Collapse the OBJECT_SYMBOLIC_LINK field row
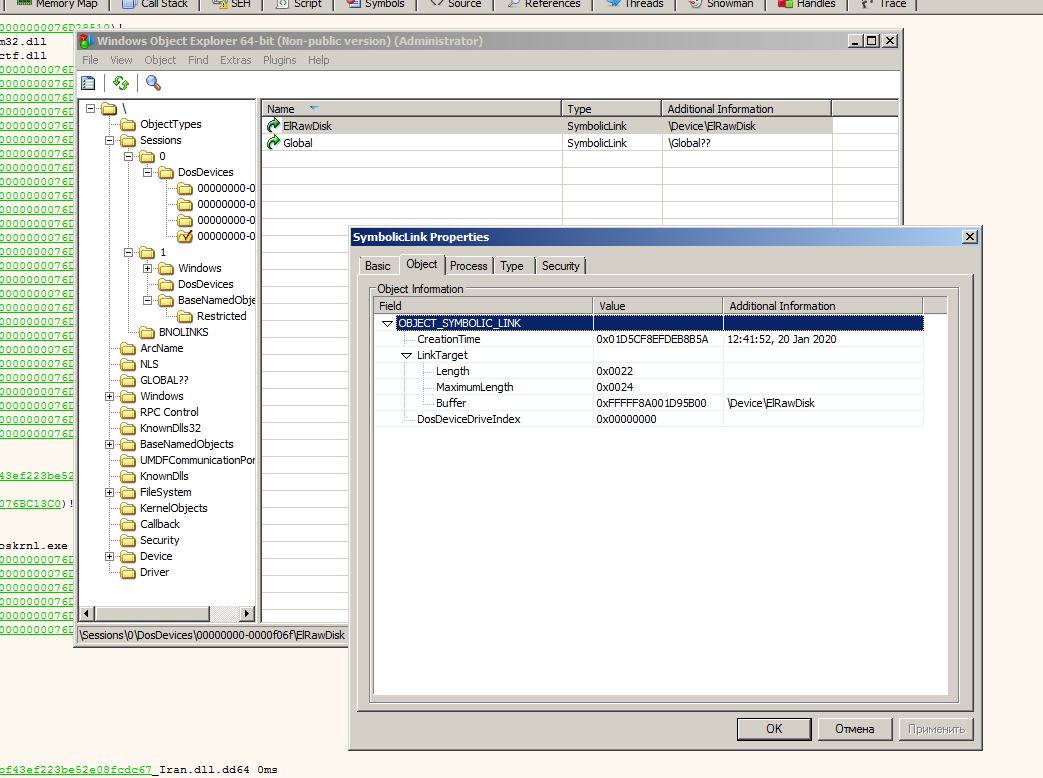Image resolution: width=1043 pixels, height=778 pixels. click(387, 323)
